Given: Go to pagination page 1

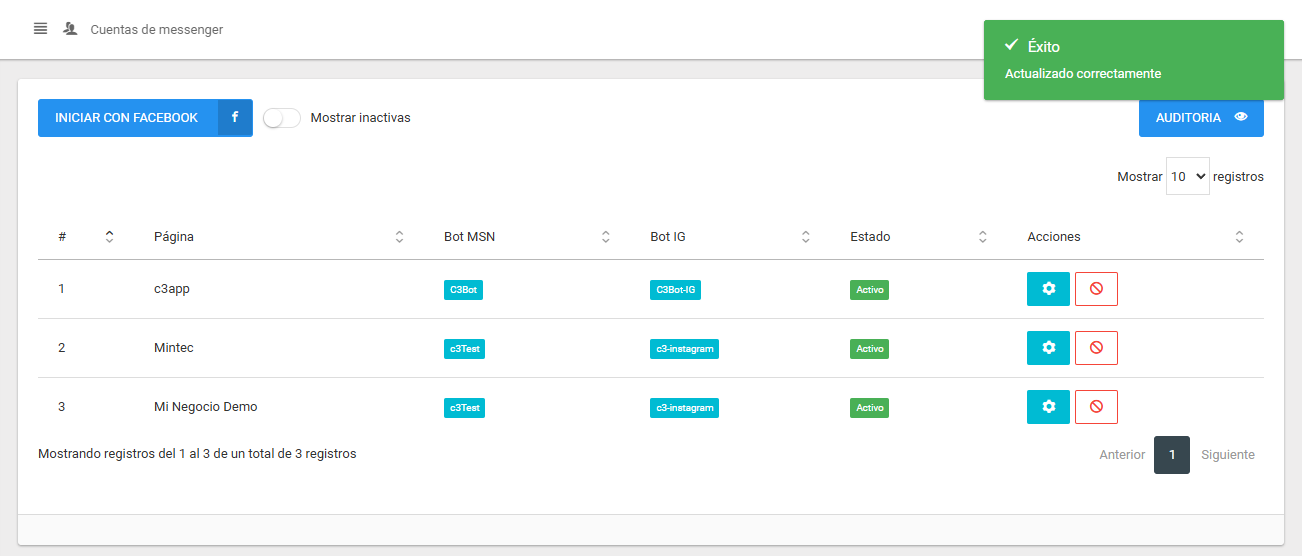Looking at the screenshot, I should coord(1171,455).
